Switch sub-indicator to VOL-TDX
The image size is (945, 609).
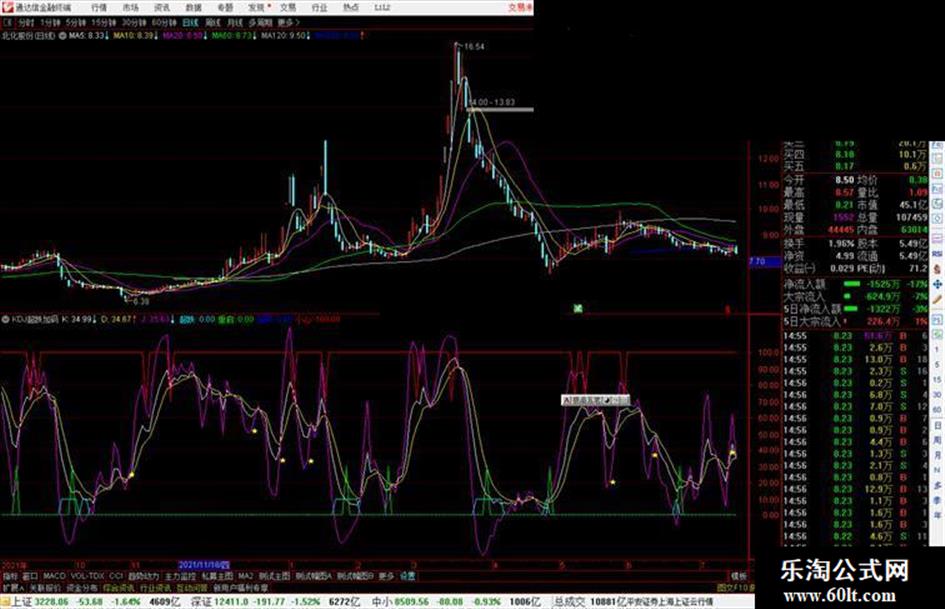pyautogui.click(x=87, y=576)
